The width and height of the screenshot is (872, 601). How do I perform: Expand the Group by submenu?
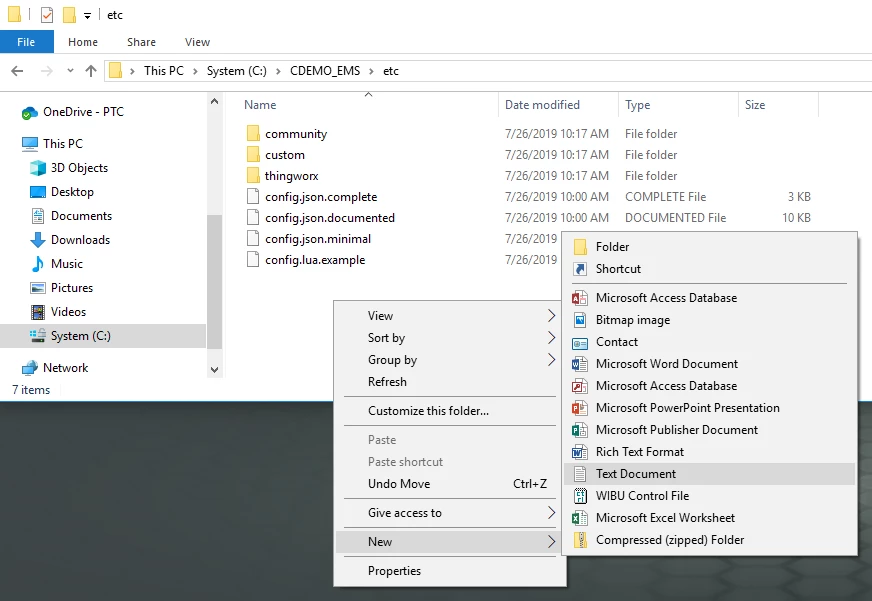(x=551, y=360)
